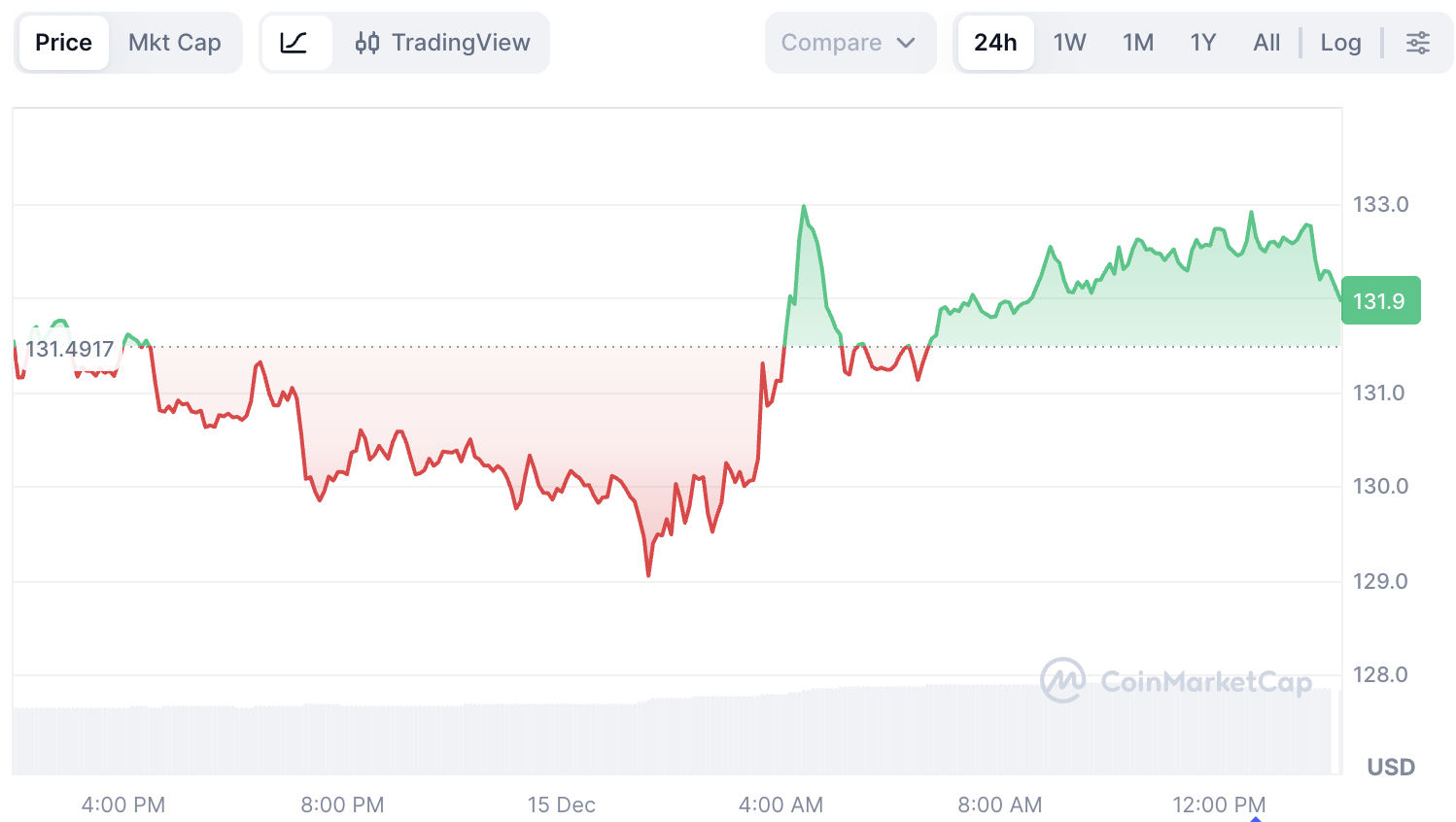Click the current price 131.9 label
This screenshot has height=822, width=1456.
1380,301
